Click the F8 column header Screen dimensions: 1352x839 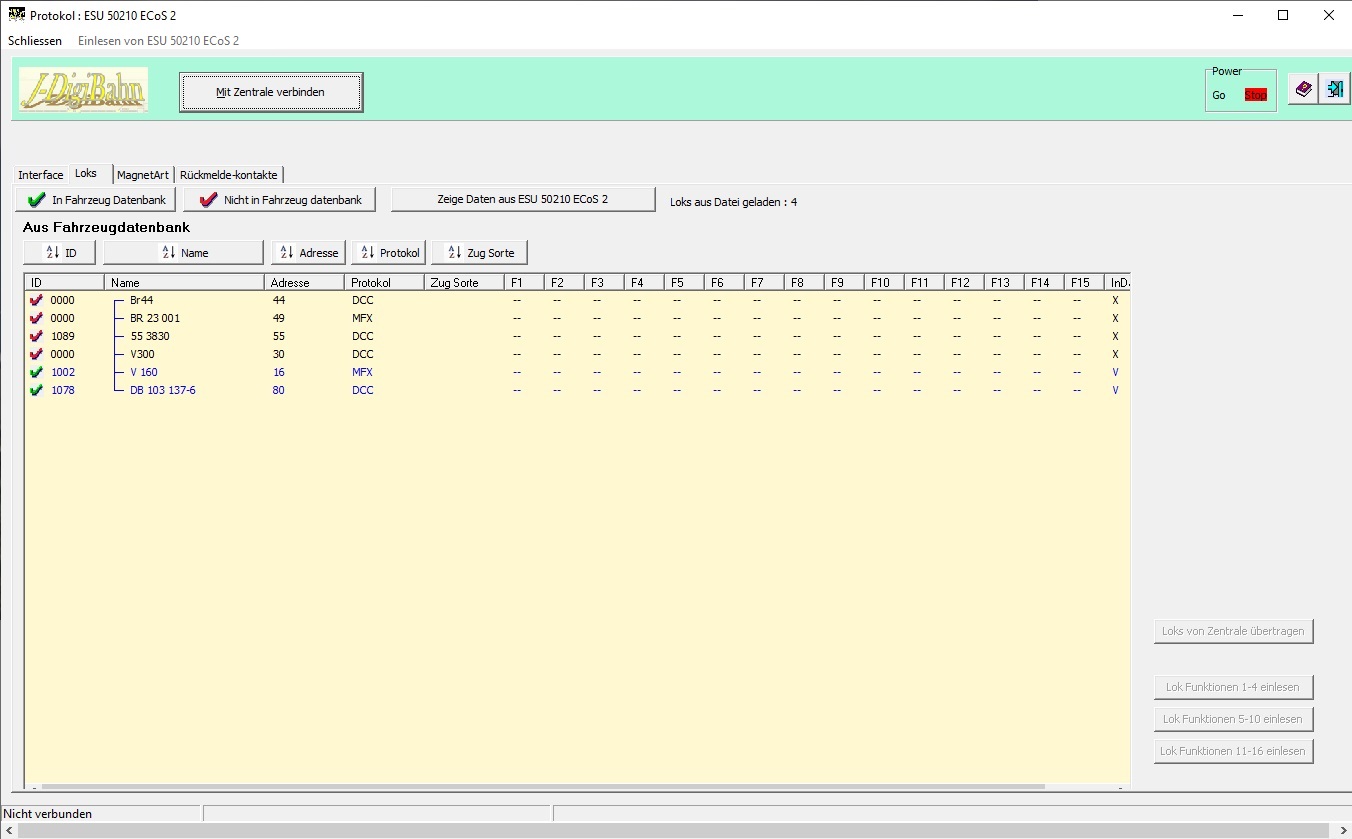point(804,283)
